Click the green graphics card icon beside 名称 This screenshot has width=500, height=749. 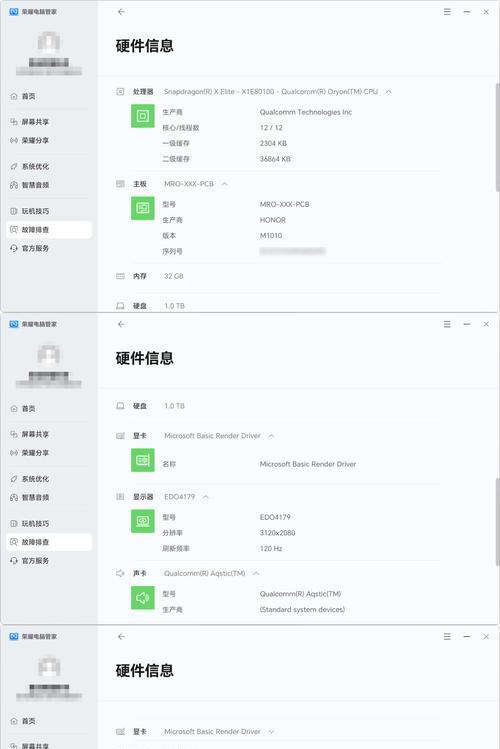[x=143, y=460]
